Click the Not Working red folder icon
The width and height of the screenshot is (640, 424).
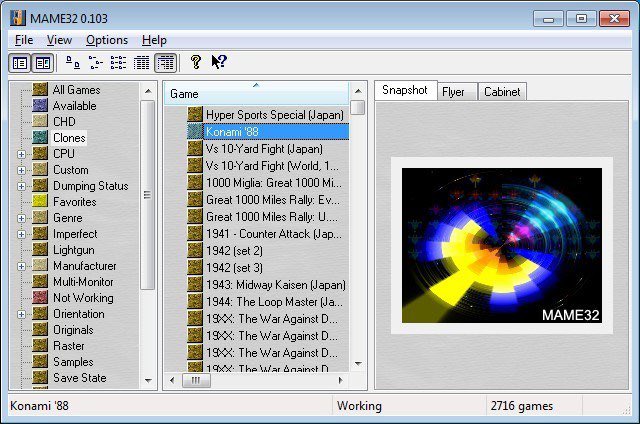click(x=40, y=297)
